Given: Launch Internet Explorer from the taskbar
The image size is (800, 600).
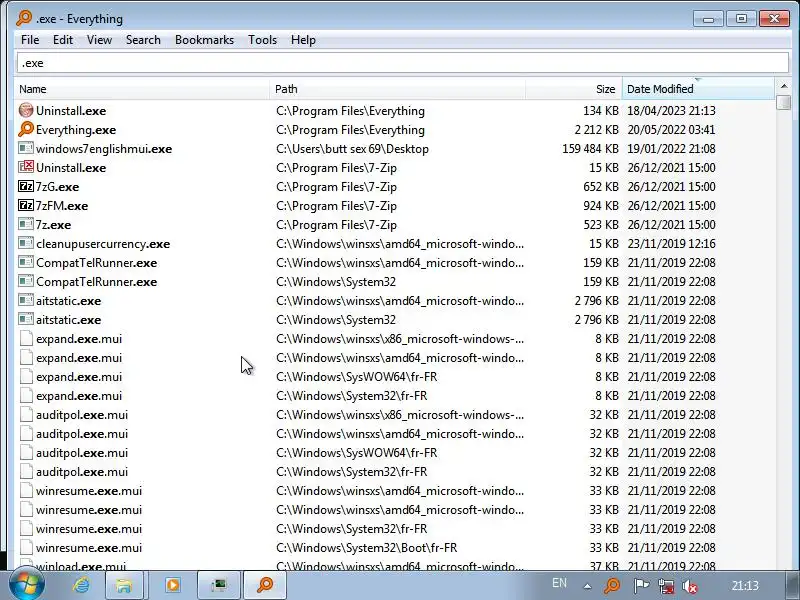Looking at the screenshot, I should [81, 585].
